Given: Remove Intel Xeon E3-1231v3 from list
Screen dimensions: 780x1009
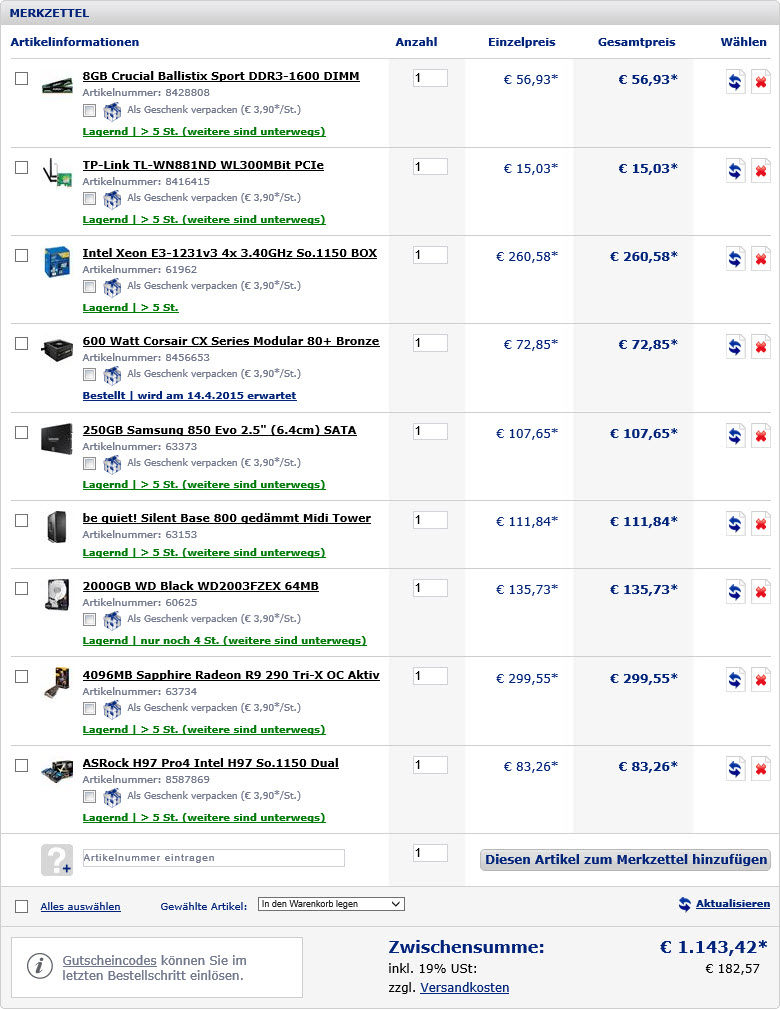Looking at the screenshot, I should pos(761,259).
